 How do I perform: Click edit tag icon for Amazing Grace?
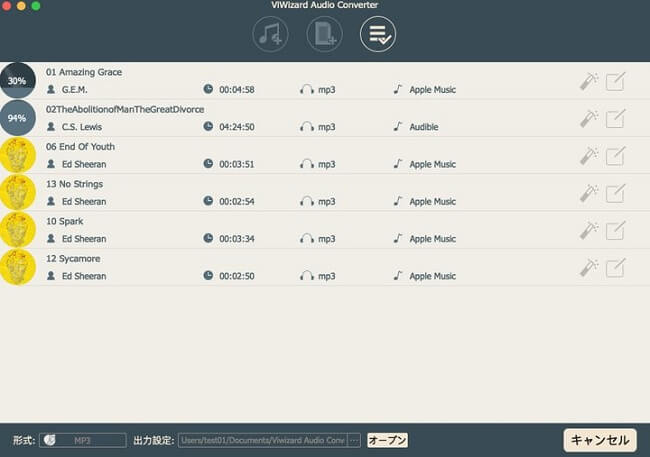tap(615, 82)
